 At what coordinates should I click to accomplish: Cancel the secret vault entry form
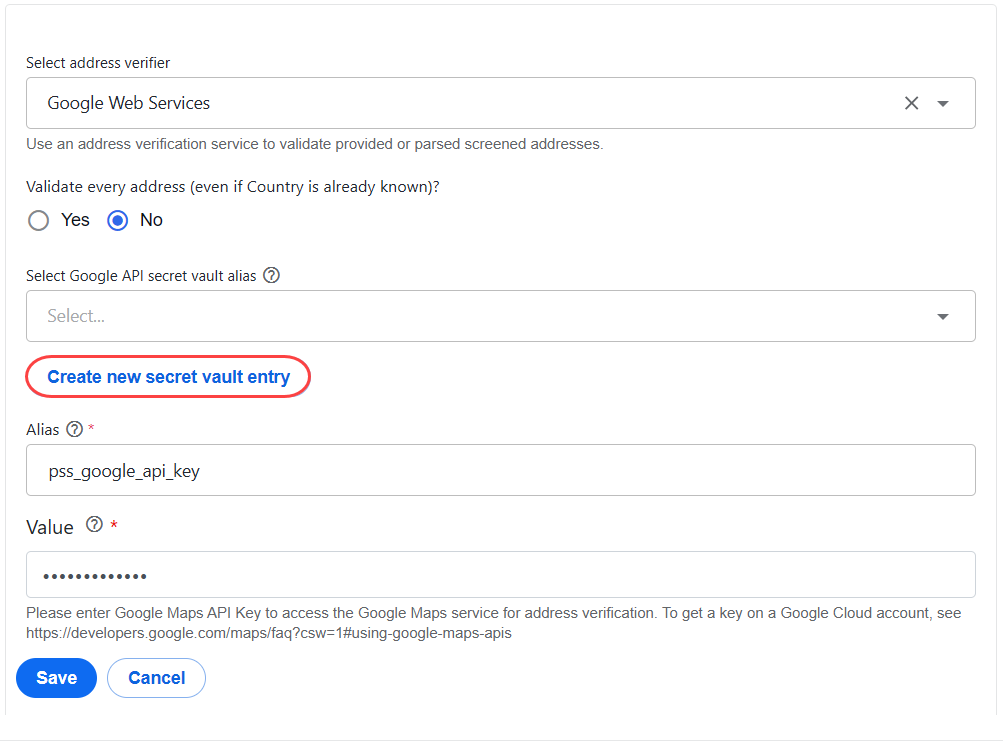[x=157, y=678]
